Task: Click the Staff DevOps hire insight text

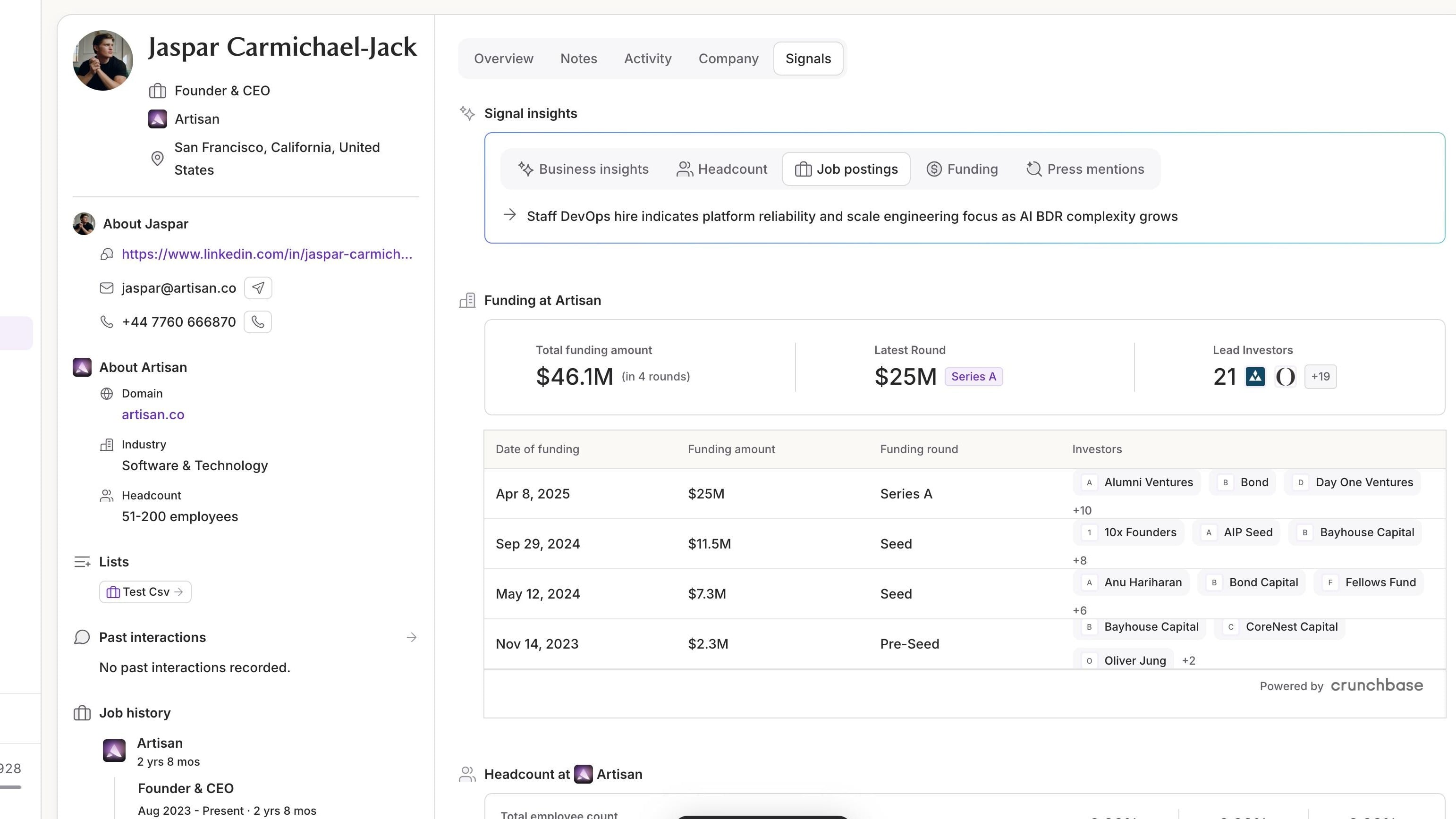Action: point(852,217)
